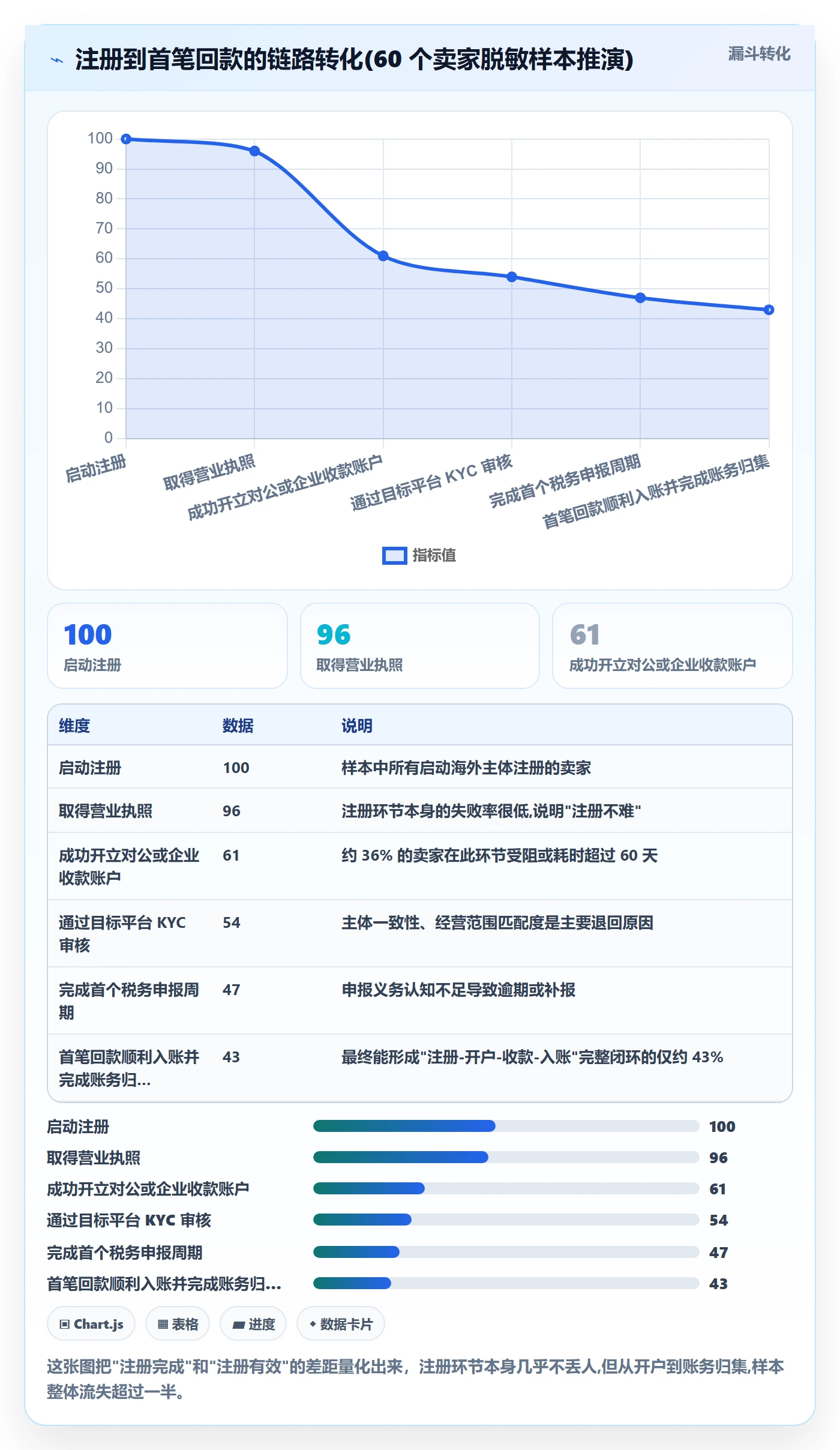Image resolution: width=840 pixels, height=1450 pixels.
Task: Click the progress bar valued 43
Action: point(506,1283)
